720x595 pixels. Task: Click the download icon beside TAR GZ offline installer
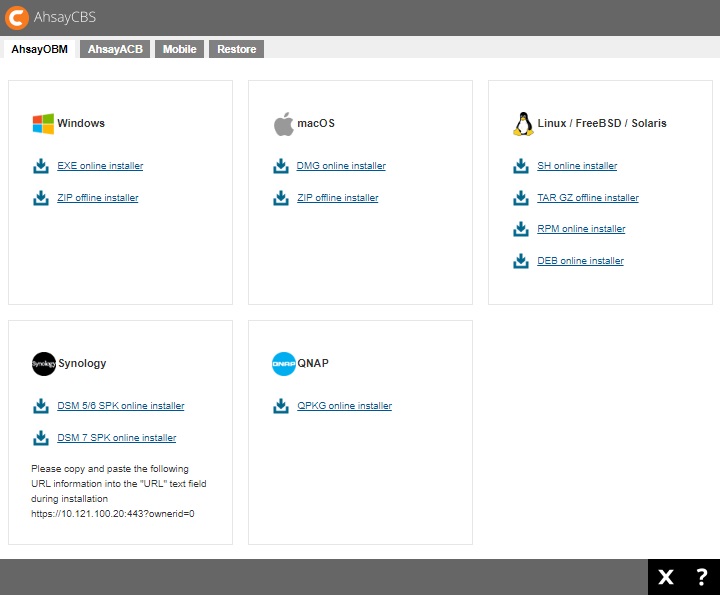pos(521,198)
